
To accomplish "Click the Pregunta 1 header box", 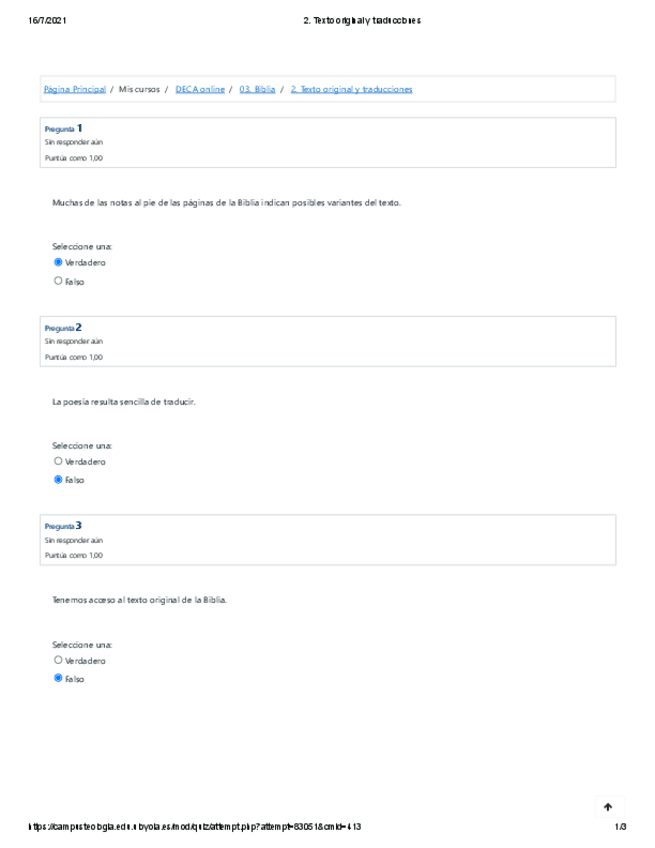I will [x=327, y=142].
